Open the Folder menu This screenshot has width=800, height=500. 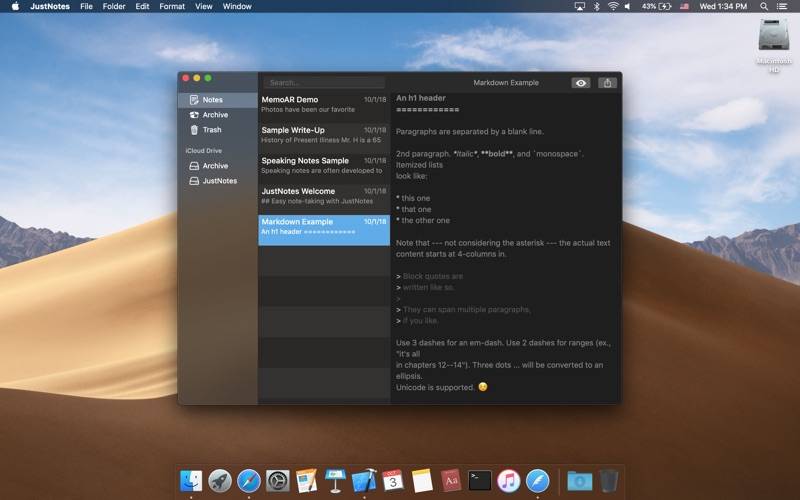click(x=114, y=6)
